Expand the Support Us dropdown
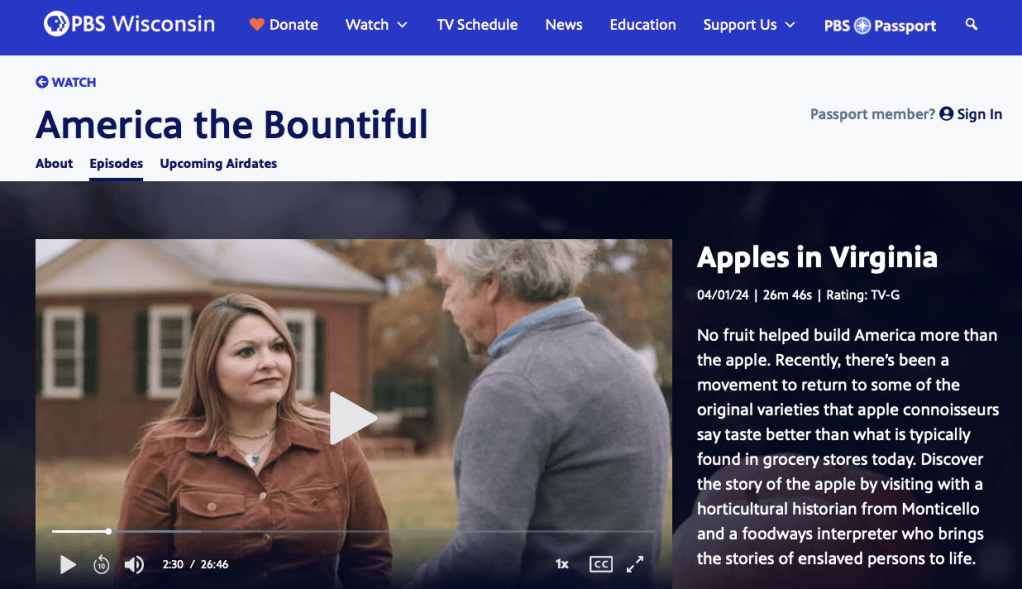 point(749,25)
